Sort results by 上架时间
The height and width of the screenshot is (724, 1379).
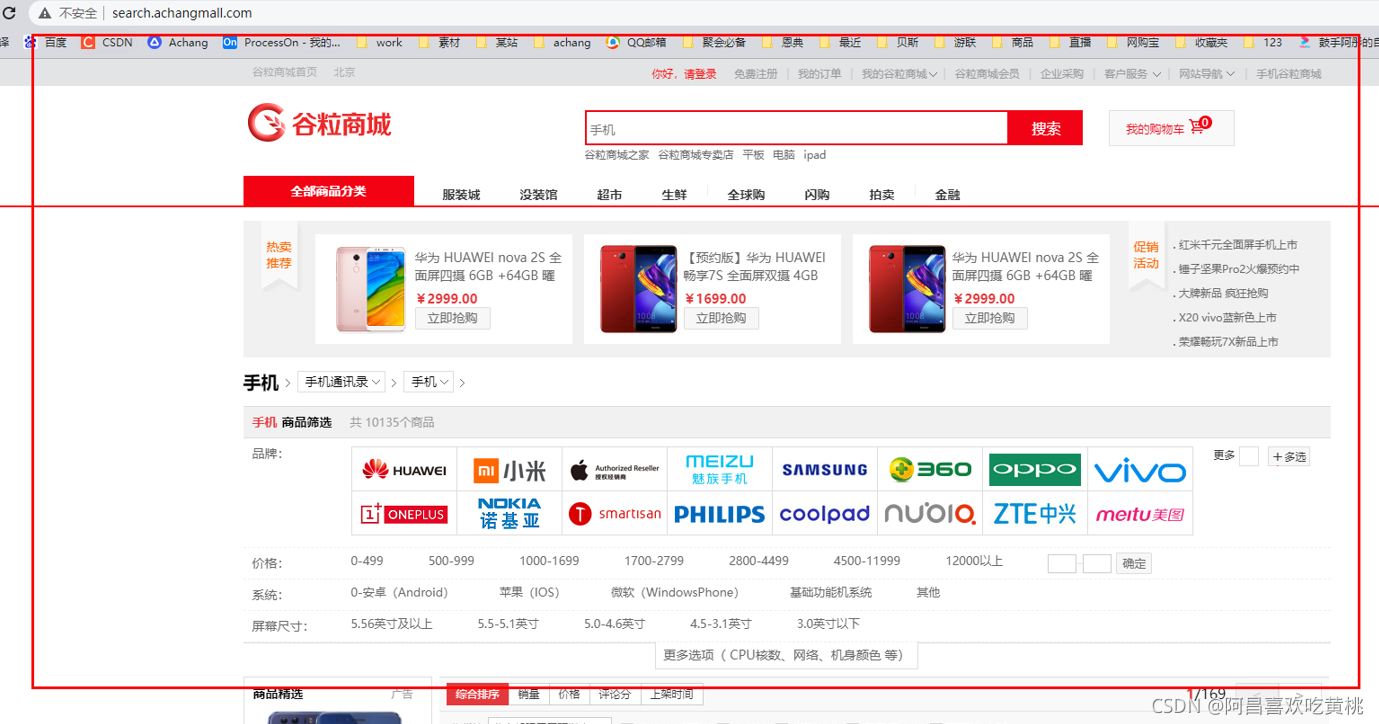671,694
